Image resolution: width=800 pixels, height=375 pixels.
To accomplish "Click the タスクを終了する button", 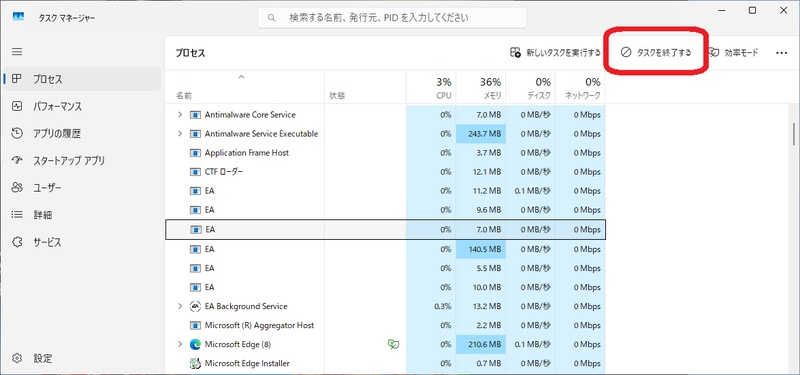I will 656,53.
